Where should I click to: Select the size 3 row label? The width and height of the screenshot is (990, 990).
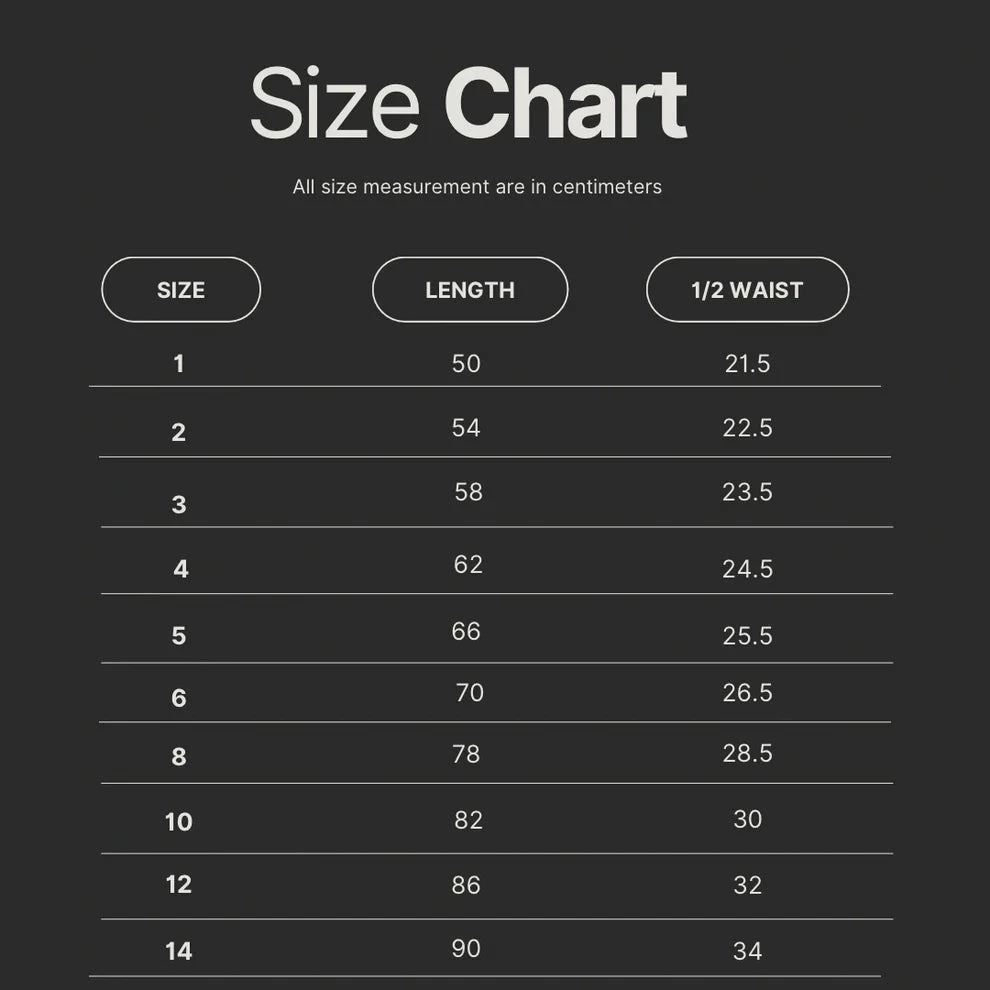(x=179, y=504)
